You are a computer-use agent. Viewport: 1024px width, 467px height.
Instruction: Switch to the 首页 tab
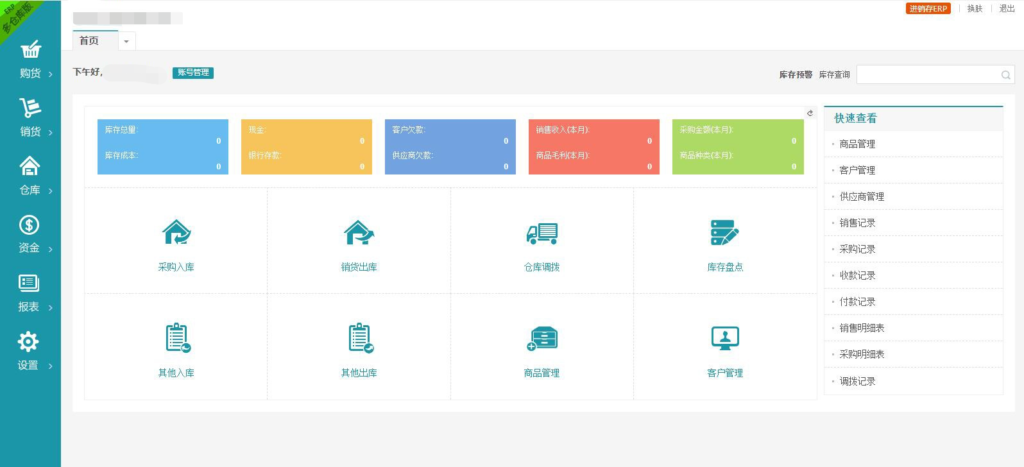point(90,40)
